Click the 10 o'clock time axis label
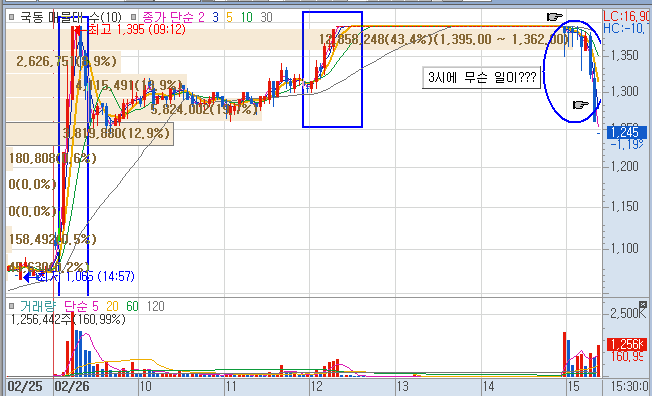 [145, 386]
